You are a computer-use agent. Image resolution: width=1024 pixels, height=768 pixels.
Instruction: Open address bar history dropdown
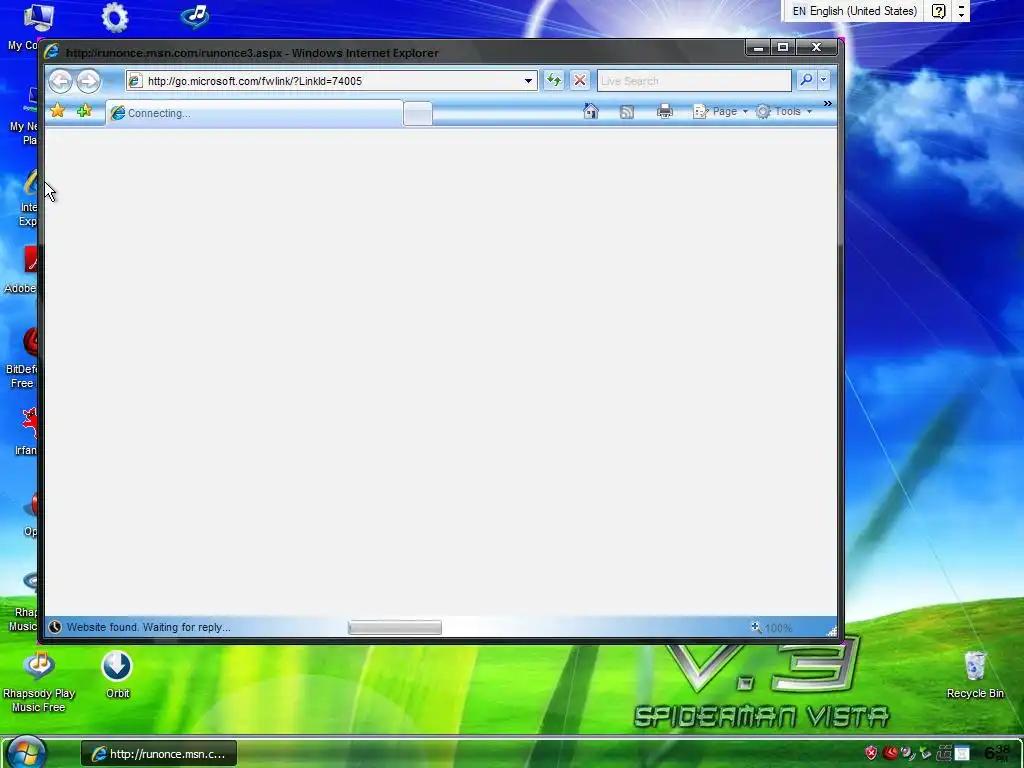528,81
